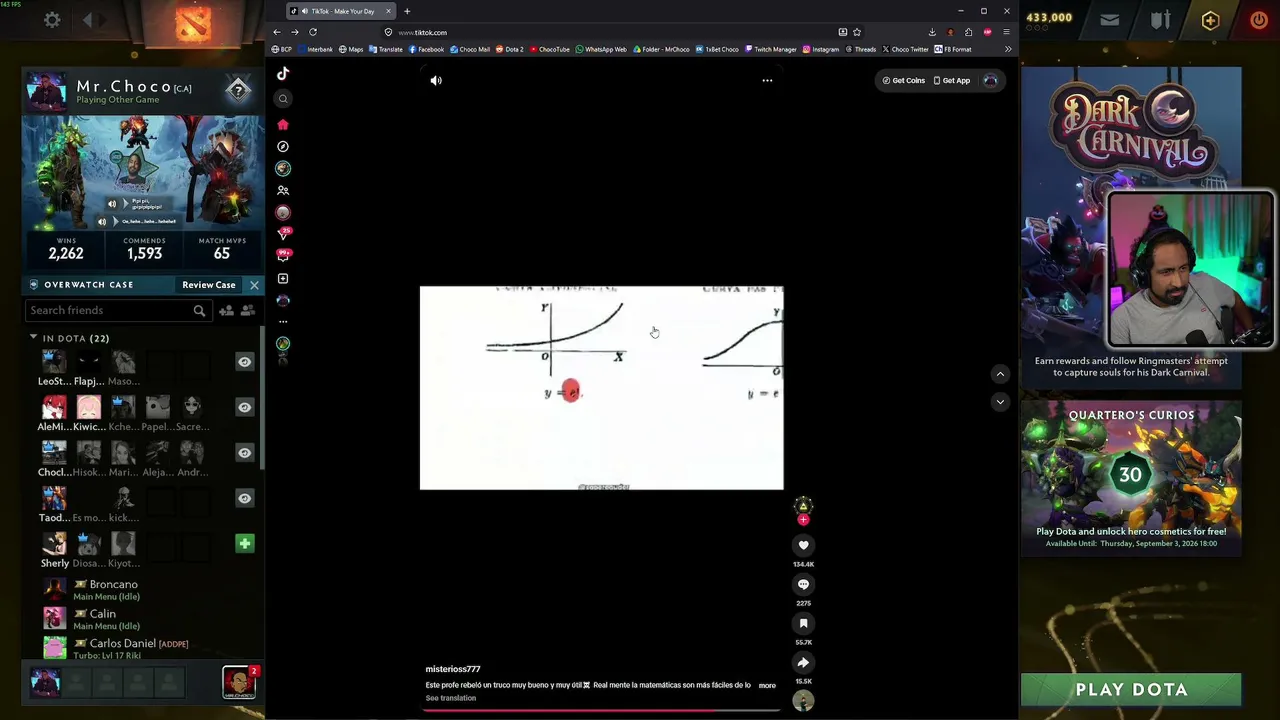Click Get Coins on TikTok

904,80
